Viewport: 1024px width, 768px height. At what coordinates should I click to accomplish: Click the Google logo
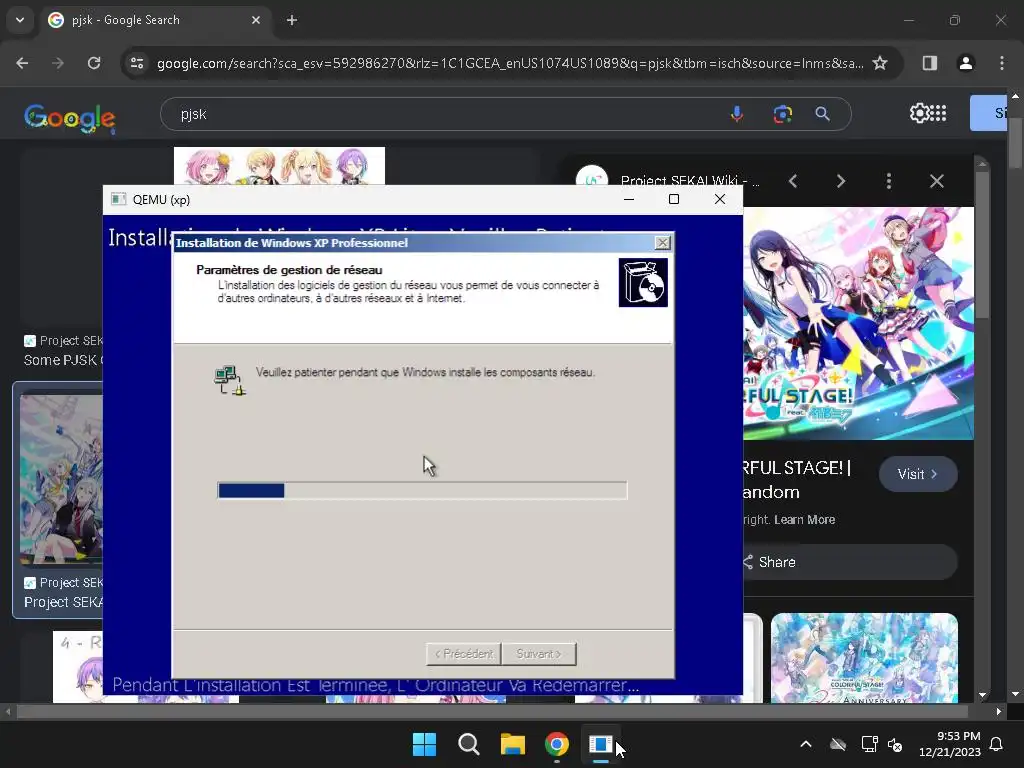point(70,117)
